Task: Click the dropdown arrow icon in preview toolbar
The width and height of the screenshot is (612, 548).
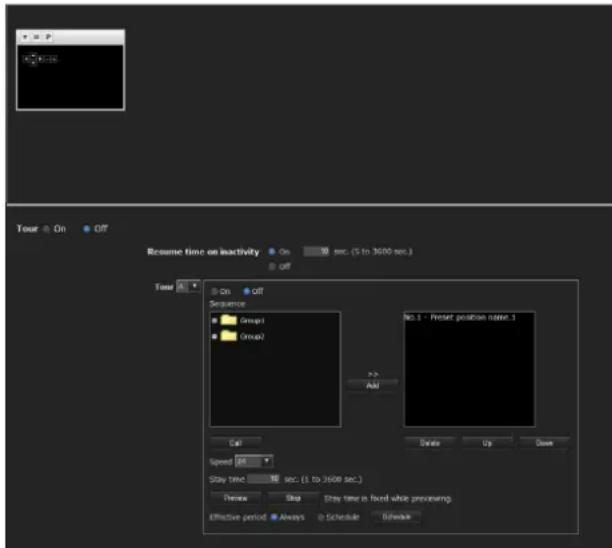Action: (x=25, y=37)
